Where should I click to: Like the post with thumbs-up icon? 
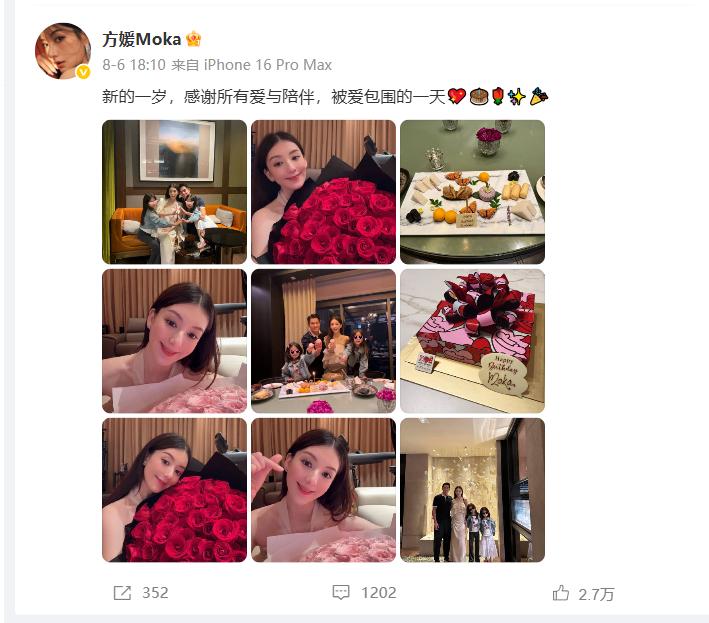click(x=561, y=593)
